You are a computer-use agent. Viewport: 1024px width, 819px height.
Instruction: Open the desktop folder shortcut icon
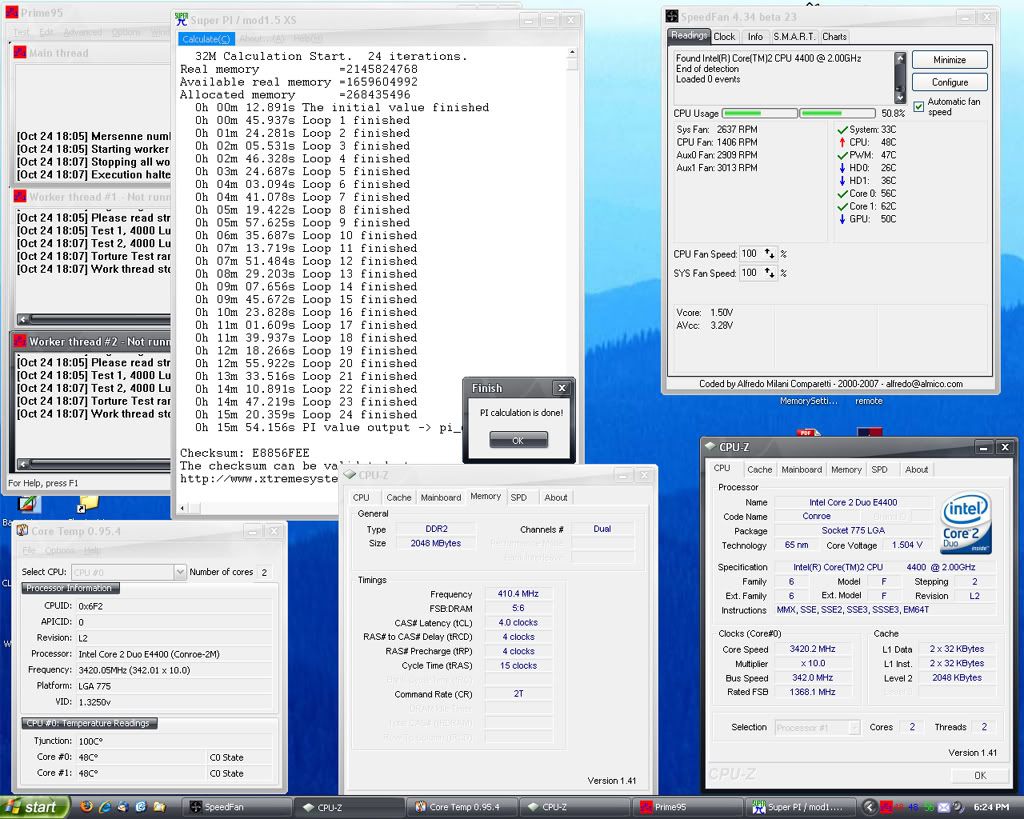(88, 504)
